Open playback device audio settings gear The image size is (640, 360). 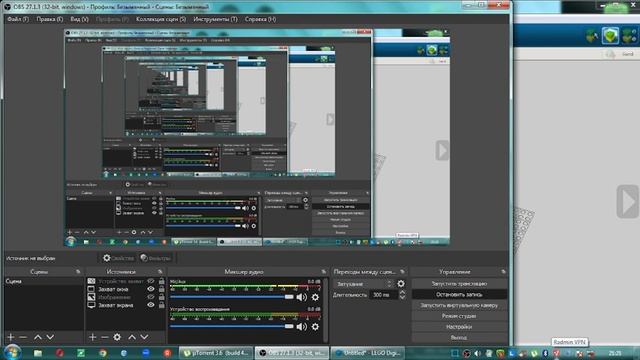point(315,327)
